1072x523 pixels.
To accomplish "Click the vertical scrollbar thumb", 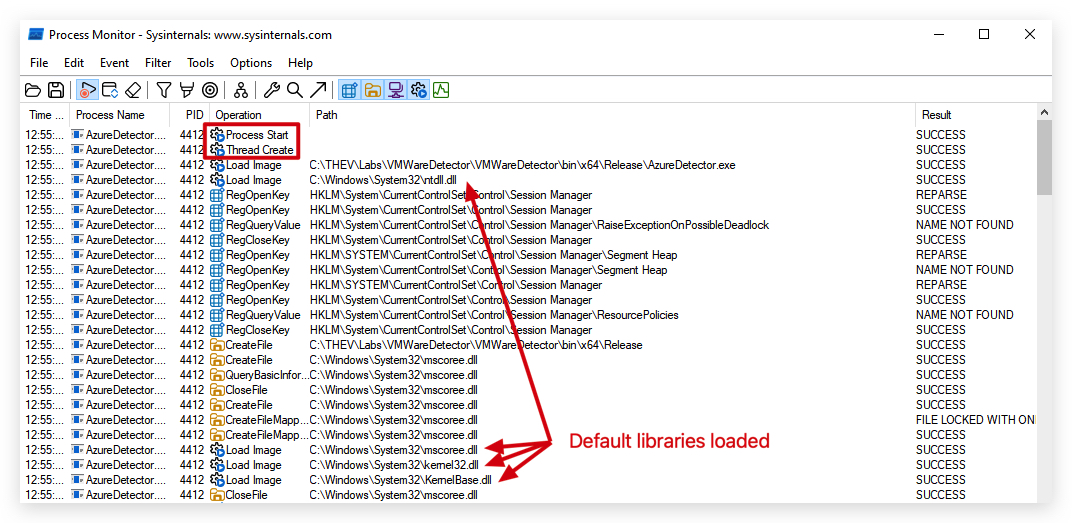I will pyautogui.click(x=1044, y=158).
